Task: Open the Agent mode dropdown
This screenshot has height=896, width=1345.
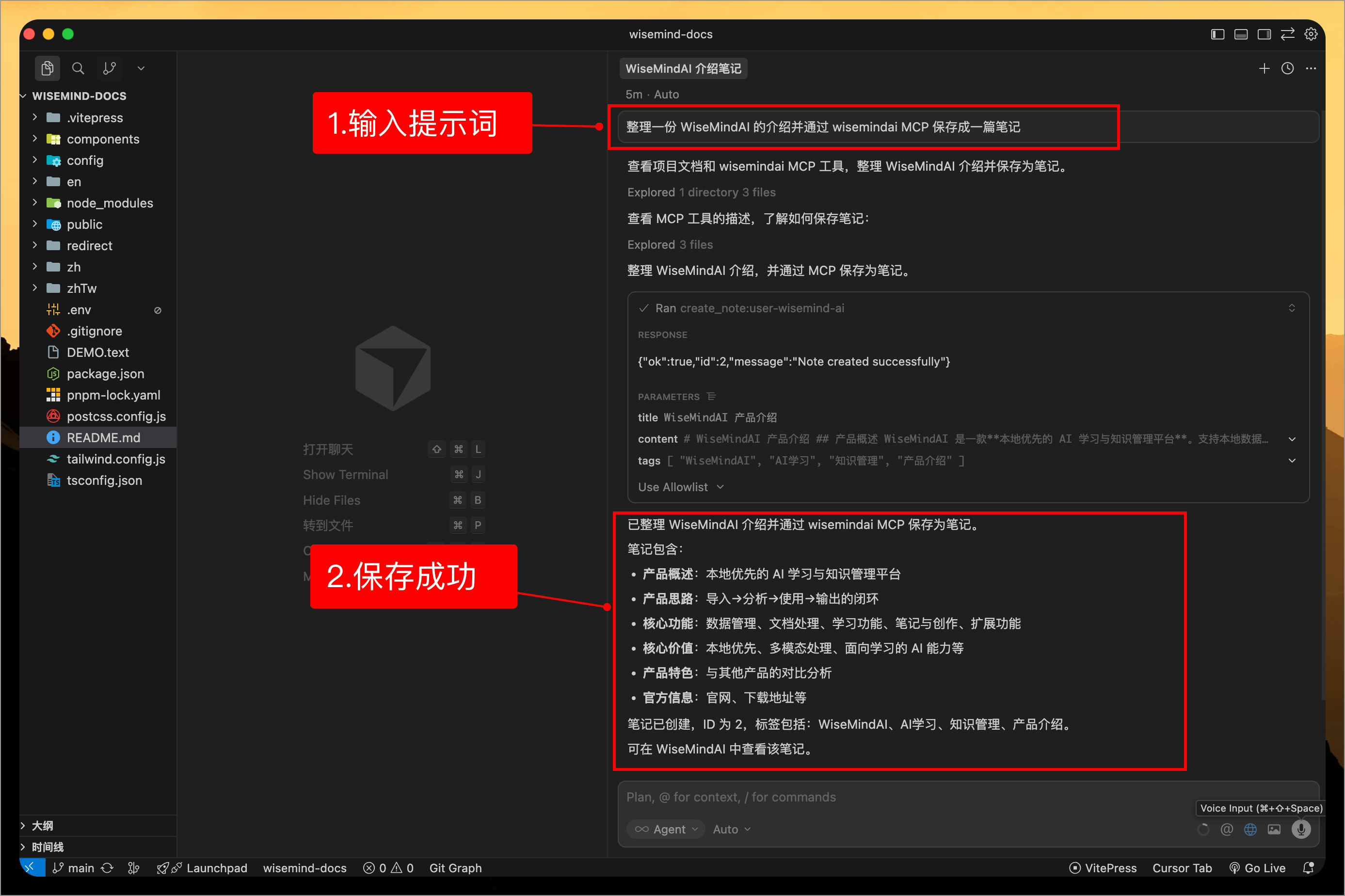Action: pos(666,829)
